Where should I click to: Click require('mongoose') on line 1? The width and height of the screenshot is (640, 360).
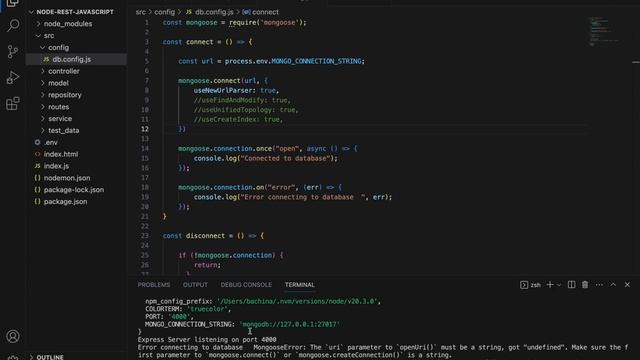pyautogui.click(x=266, y=22)
